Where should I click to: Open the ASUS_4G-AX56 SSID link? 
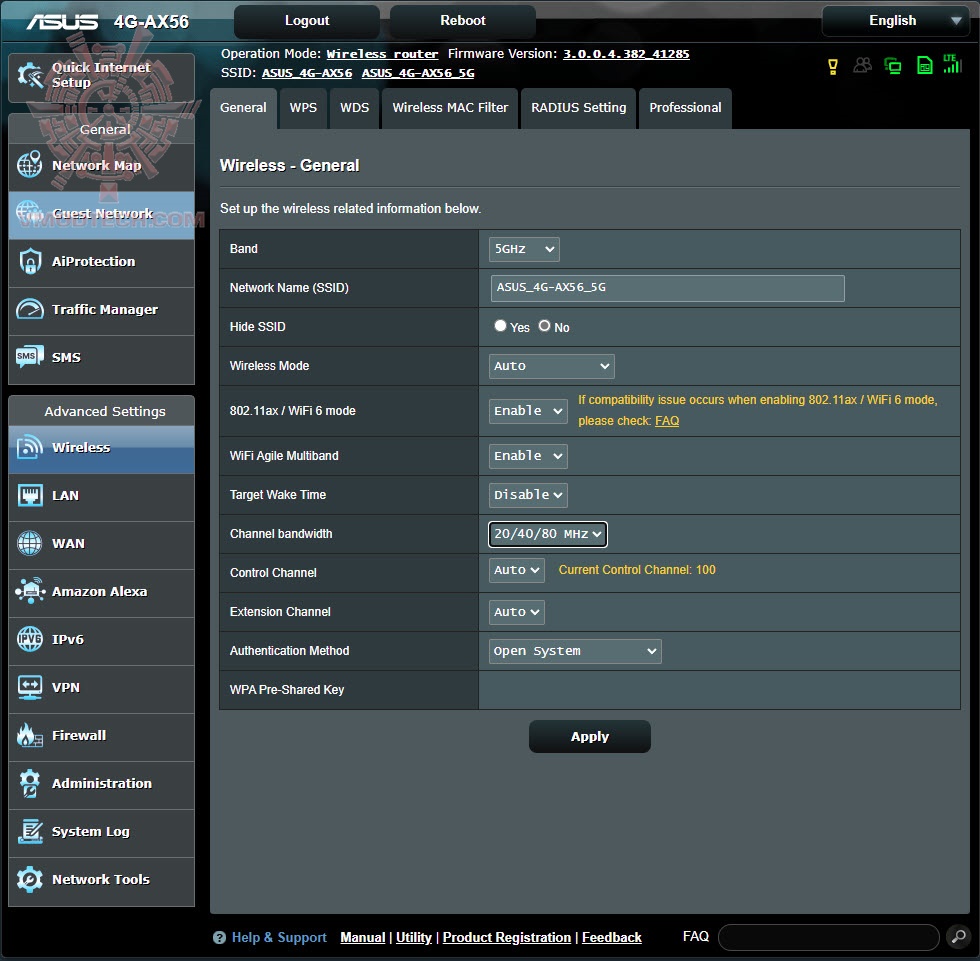click(307, 73)
